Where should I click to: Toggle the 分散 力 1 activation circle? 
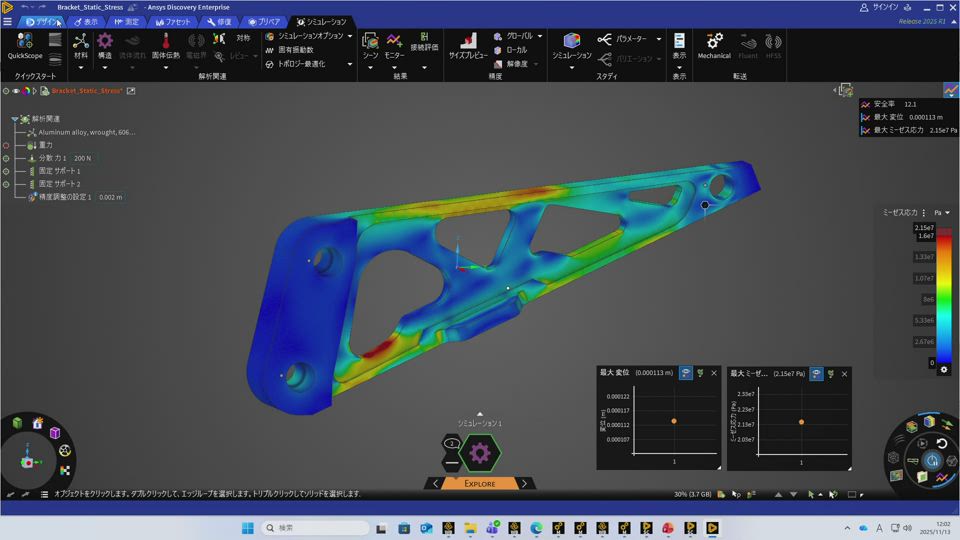6,158
